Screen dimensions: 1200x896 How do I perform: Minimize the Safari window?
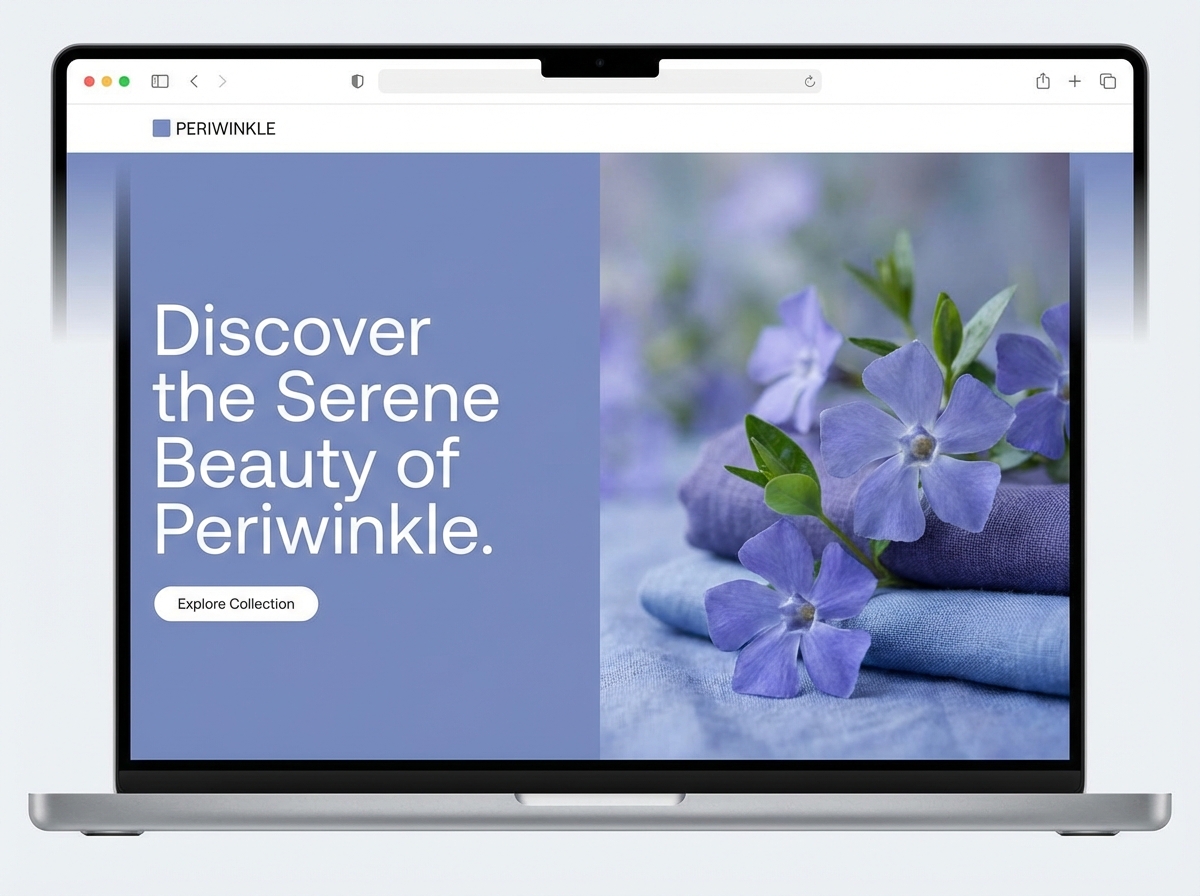106,81
